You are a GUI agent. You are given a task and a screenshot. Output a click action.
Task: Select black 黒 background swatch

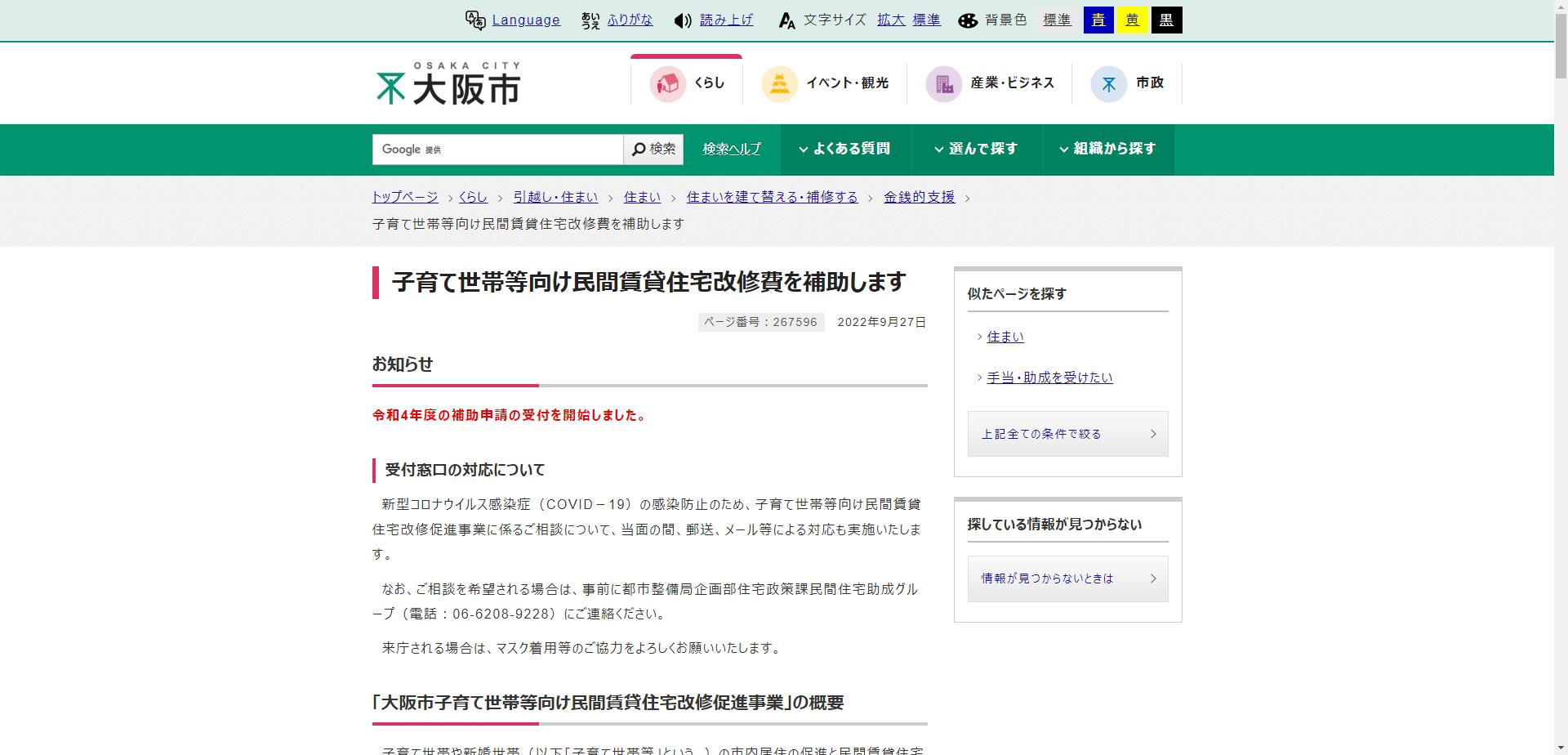pos(1166,20)
